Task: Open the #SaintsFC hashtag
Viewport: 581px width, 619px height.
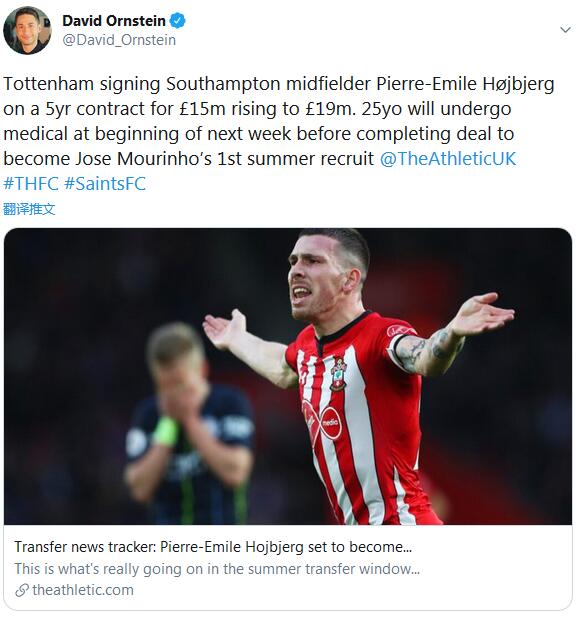Action: click(x=105, y=184)
